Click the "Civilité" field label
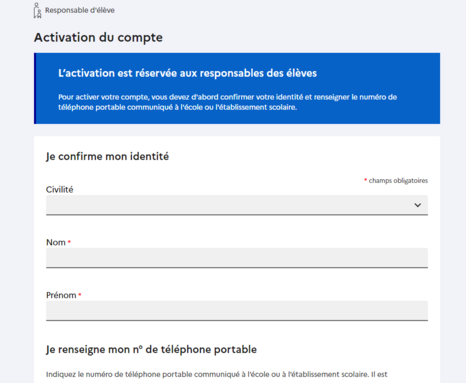The width and height of the screenshot is (466, 383). pos(59,189)
